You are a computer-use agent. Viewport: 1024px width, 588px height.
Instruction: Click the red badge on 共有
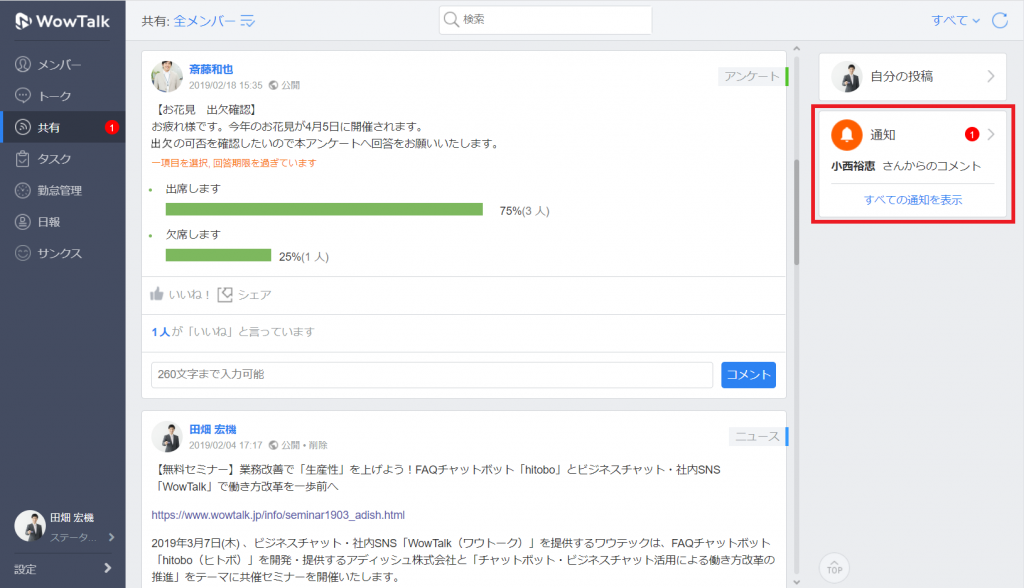pos(112,127)
